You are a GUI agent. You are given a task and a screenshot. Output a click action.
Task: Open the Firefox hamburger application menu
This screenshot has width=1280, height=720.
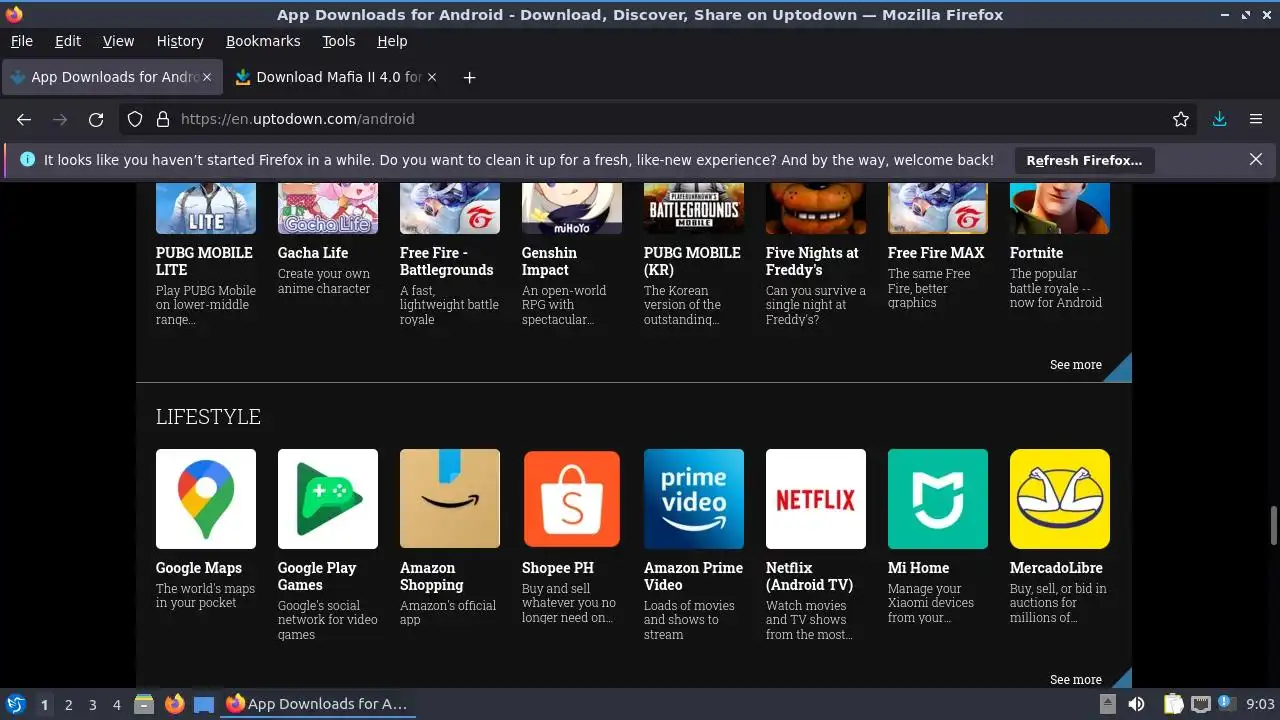tap(1256, 119)
